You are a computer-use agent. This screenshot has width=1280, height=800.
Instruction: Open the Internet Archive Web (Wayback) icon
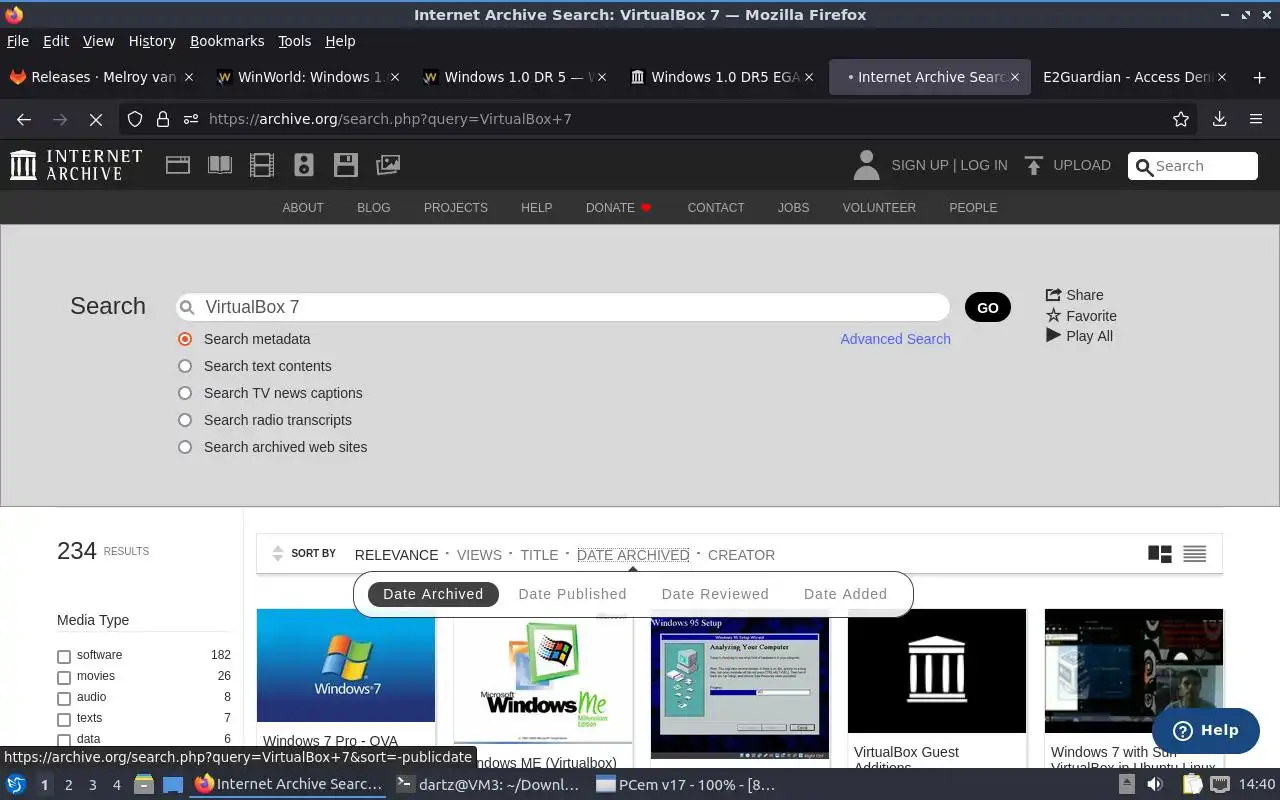point(178,165)
